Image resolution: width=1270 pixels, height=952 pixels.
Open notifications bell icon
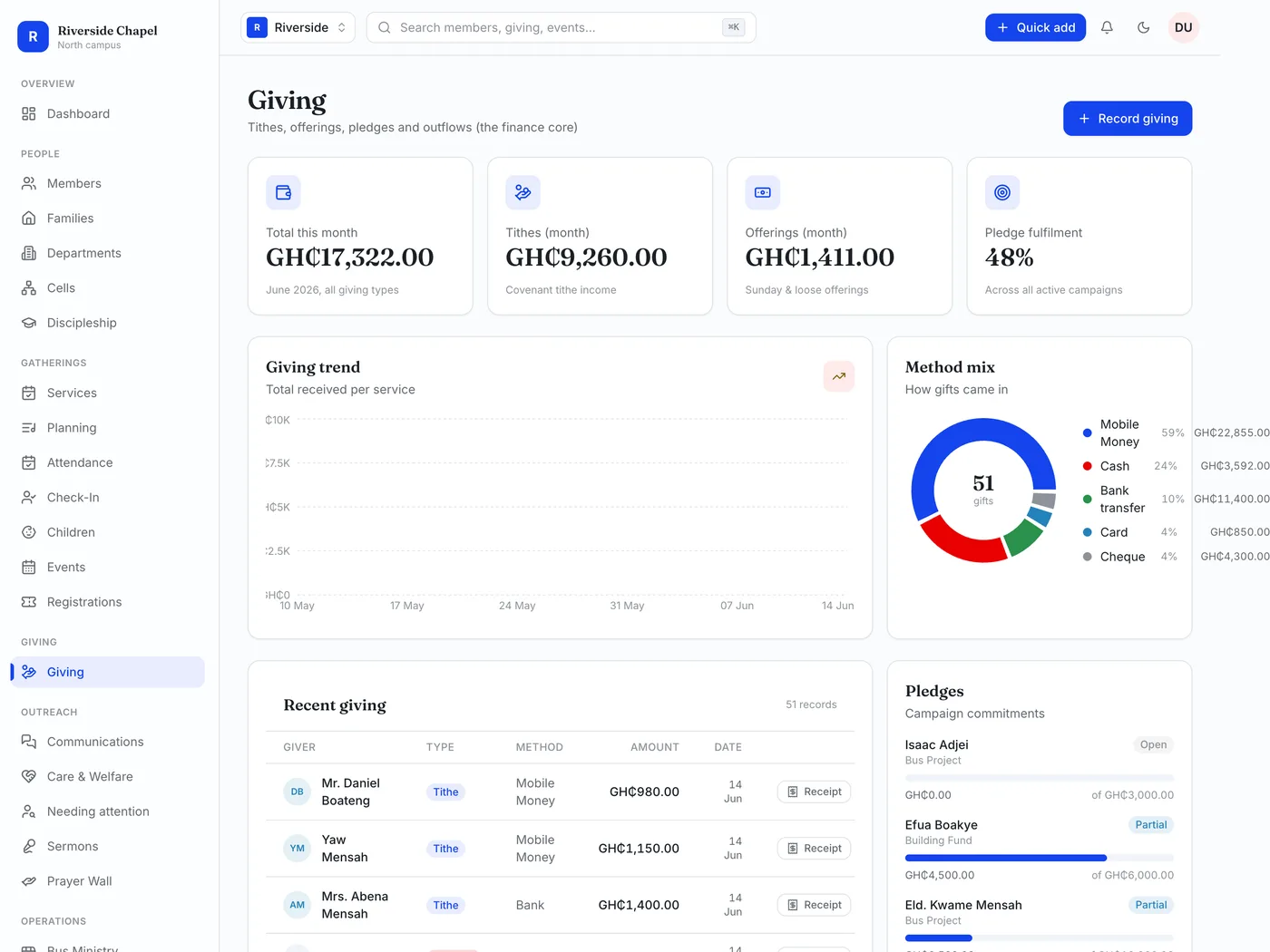pyautogui.click(x=1107, y=27)
